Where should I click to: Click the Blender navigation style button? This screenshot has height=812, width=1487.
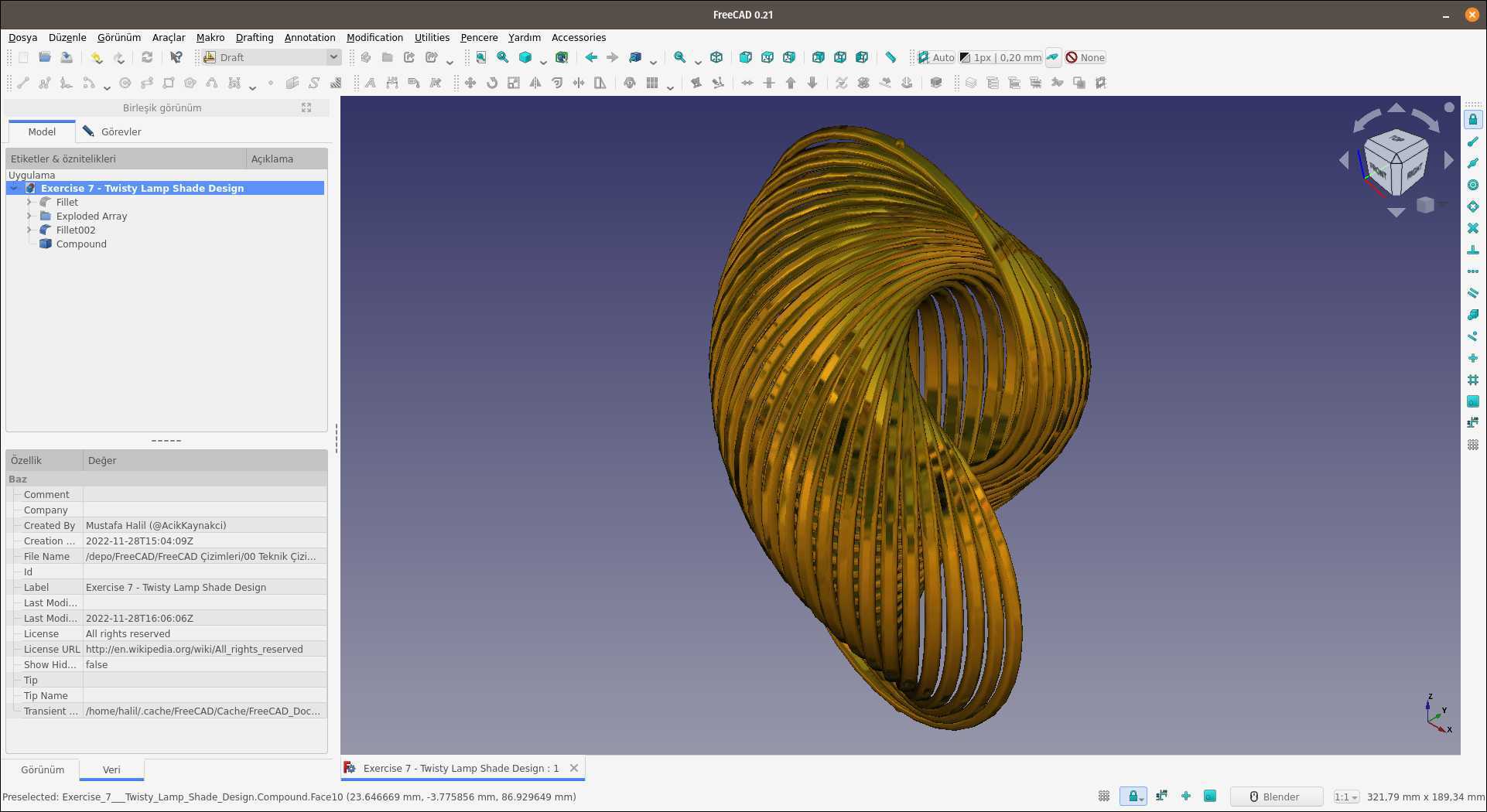[1275, 797]
